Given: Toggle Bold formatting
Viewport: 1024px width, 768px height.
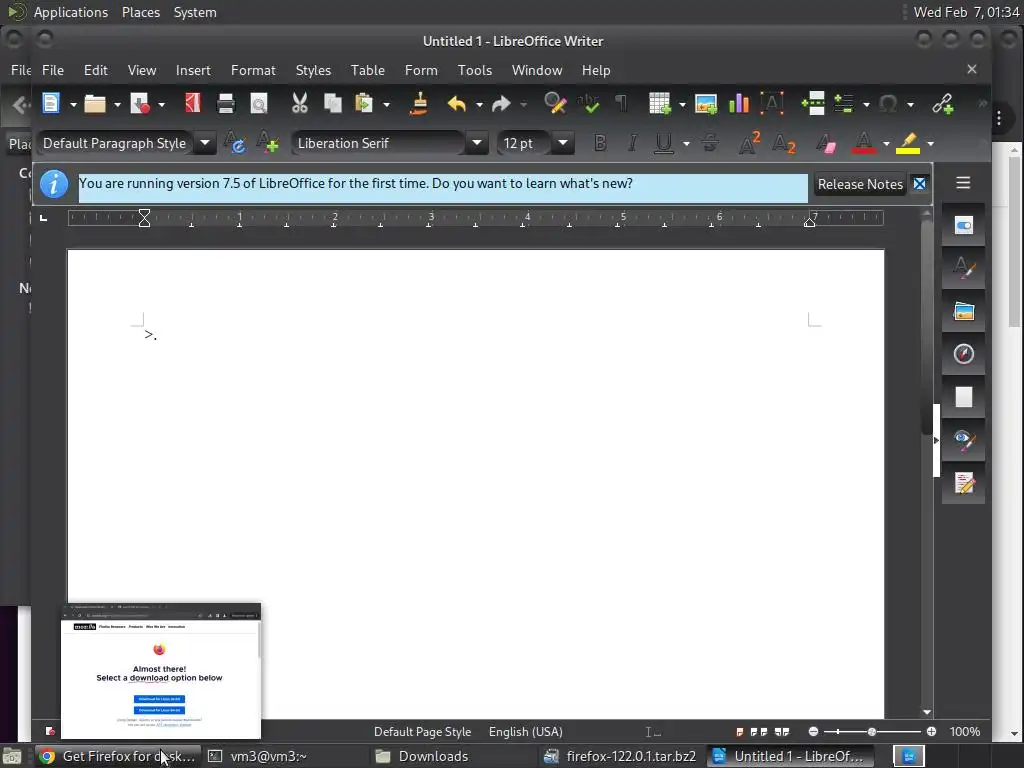Looking at the screenshot, I should 600,143.
